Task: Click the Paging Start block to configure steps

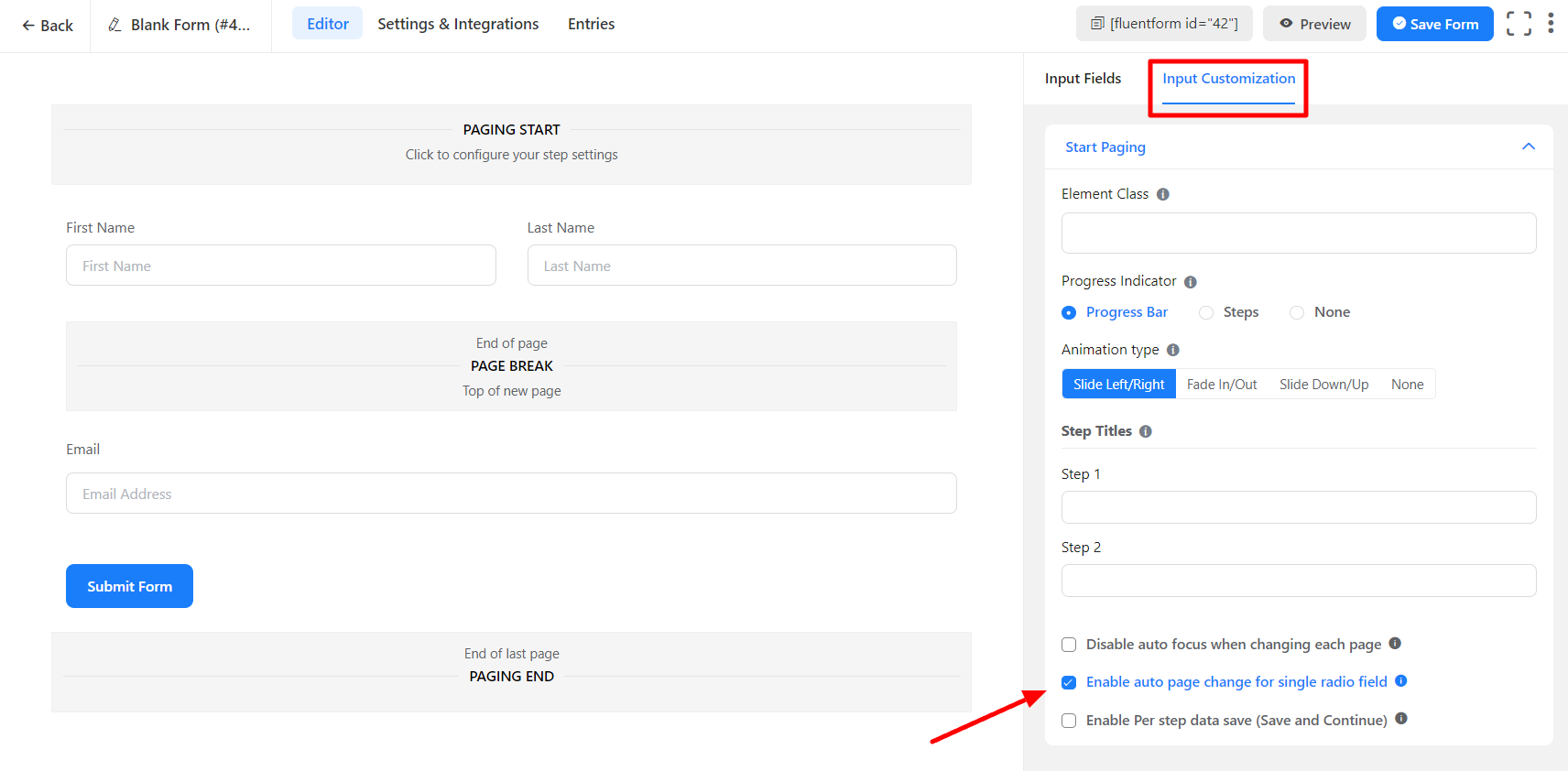Action: pyautogui.click(x=511, y=144)
